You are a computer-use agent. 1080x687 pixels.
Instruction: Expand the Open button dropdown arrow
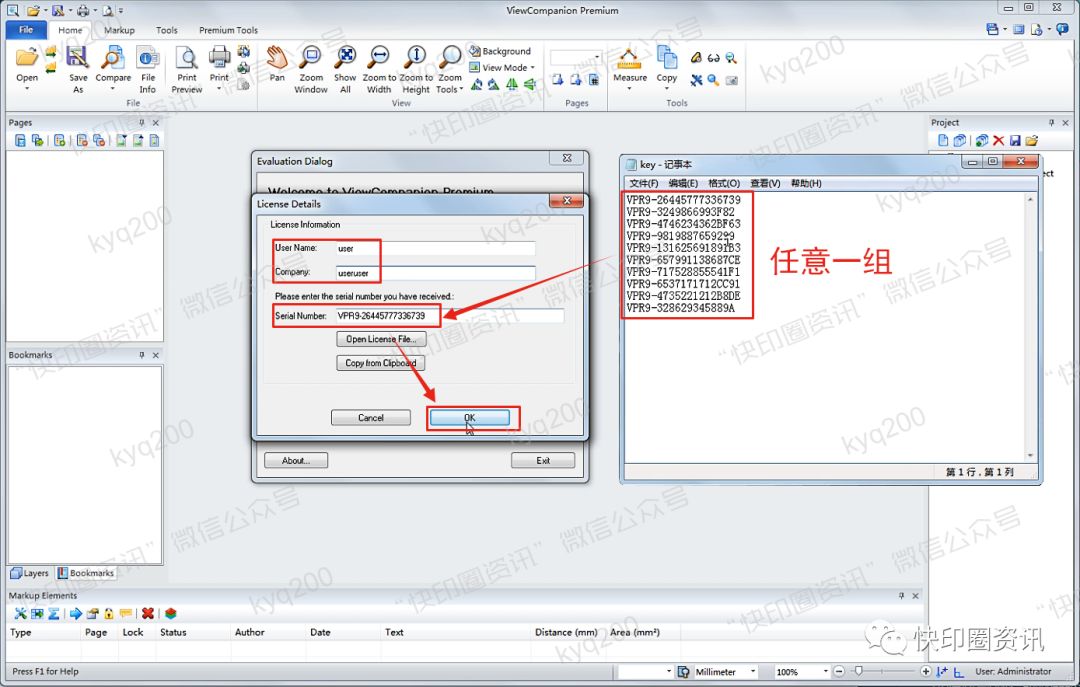click(27, 88)
